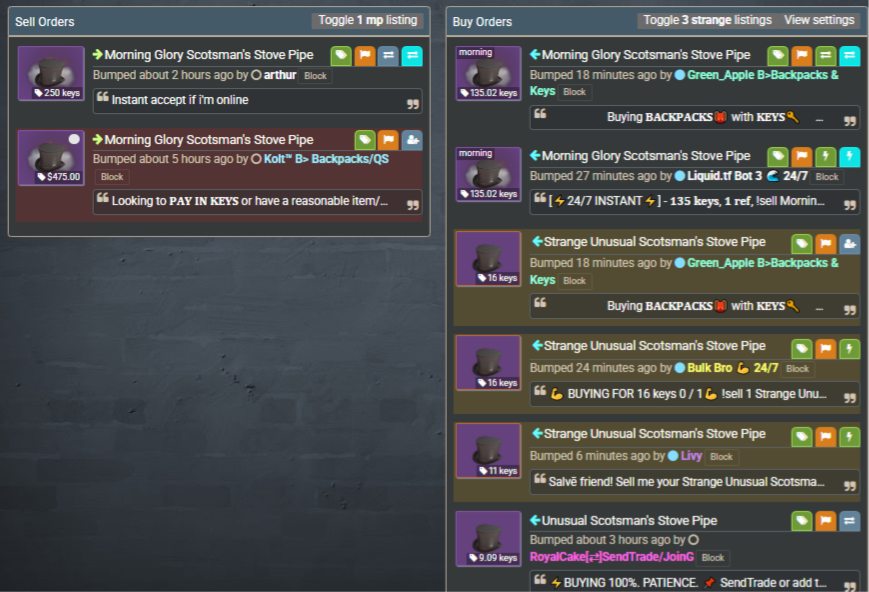Screen dimensions: 869x592
Task: Click Bulk Bro's 16 keys item thumbnail
Action: point(488,363)
